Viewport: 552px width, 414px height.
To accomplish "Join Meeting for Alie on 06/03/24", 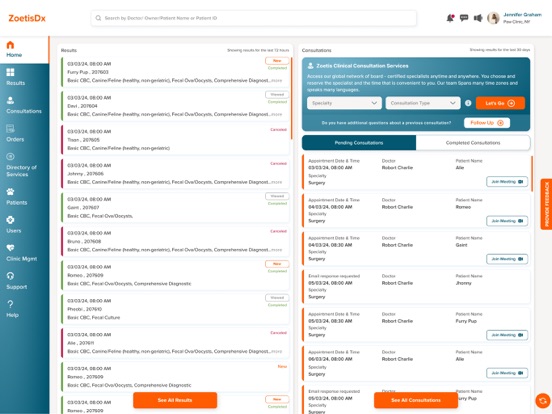I will coord(507,373).
